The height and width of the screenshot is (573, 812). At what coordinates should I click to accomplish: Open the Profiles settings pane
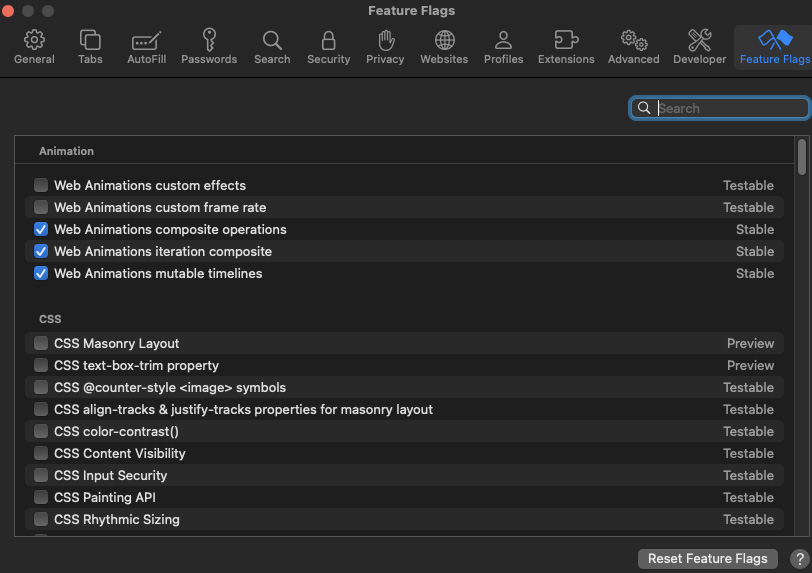(x=503, y=47)
